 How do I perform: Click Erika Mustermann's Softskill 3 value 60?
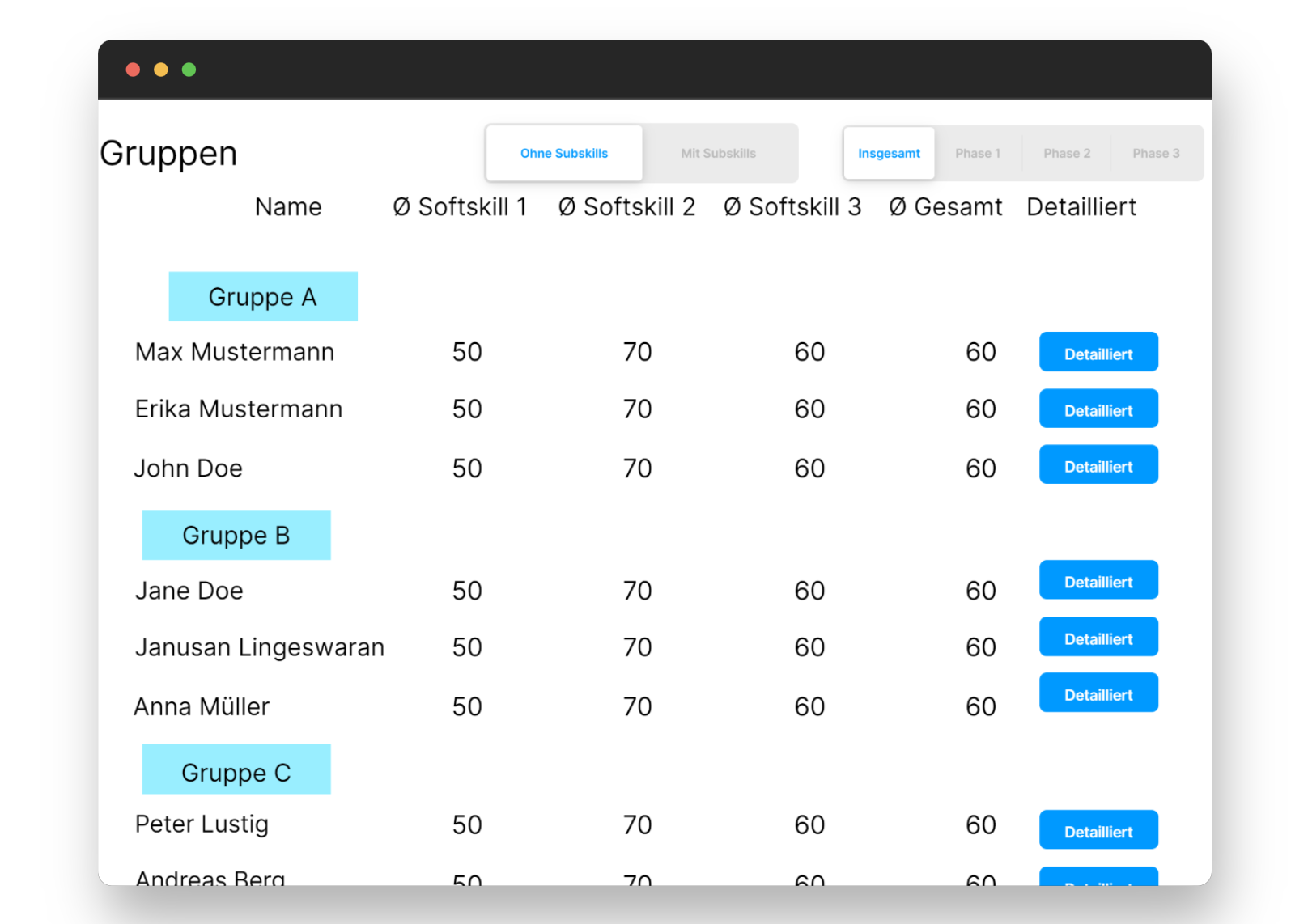coord(809,409)
